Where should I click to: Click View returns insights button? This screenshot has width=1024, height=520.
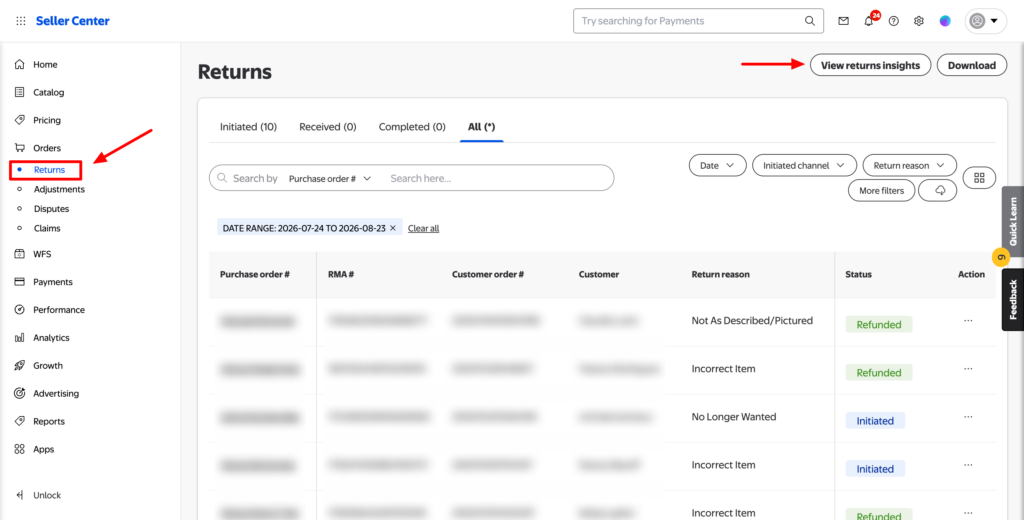(871, 65)
